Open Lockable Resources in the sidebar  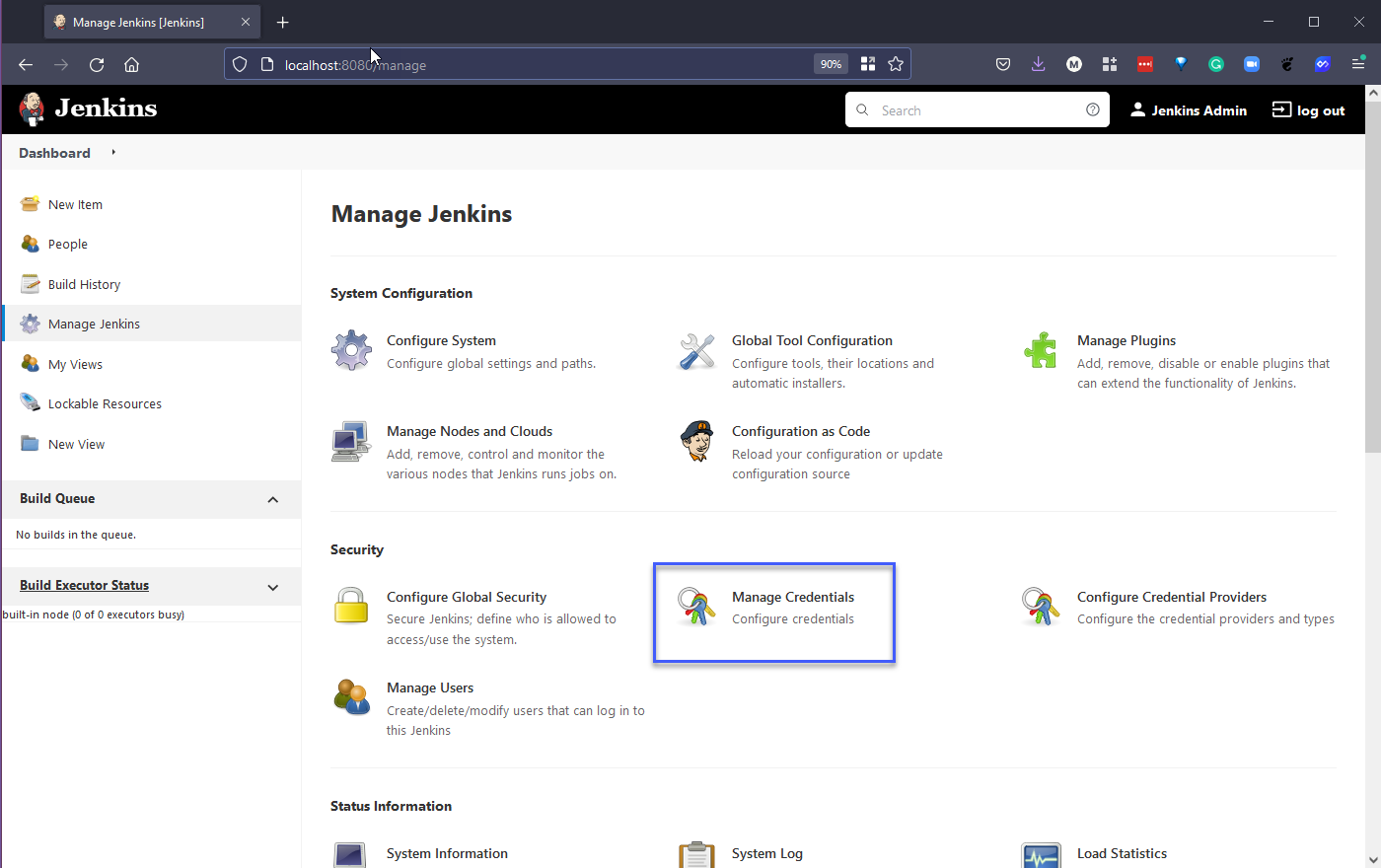pyautogui.click(x=105, y=404)
